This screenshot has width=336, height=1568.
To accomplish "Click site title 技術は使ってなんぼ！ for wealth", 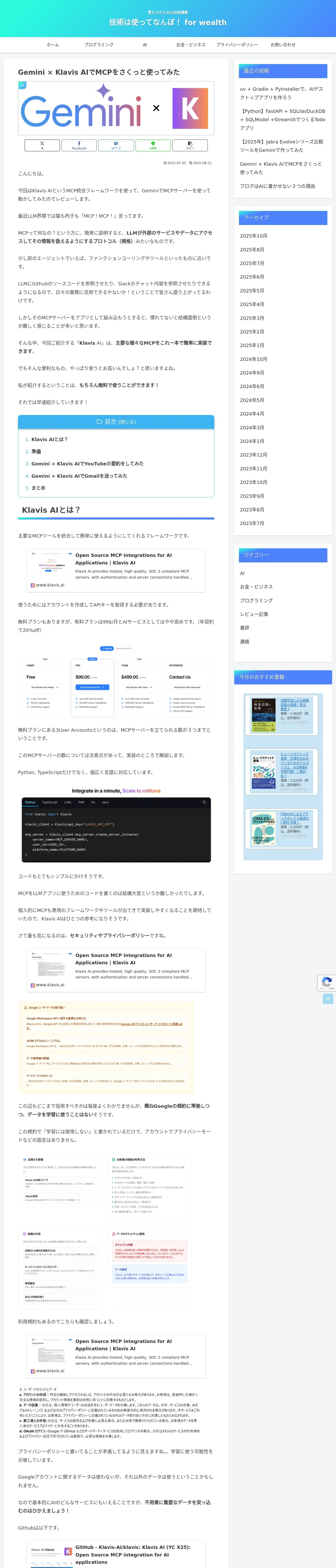I will [x=168, y=22].
